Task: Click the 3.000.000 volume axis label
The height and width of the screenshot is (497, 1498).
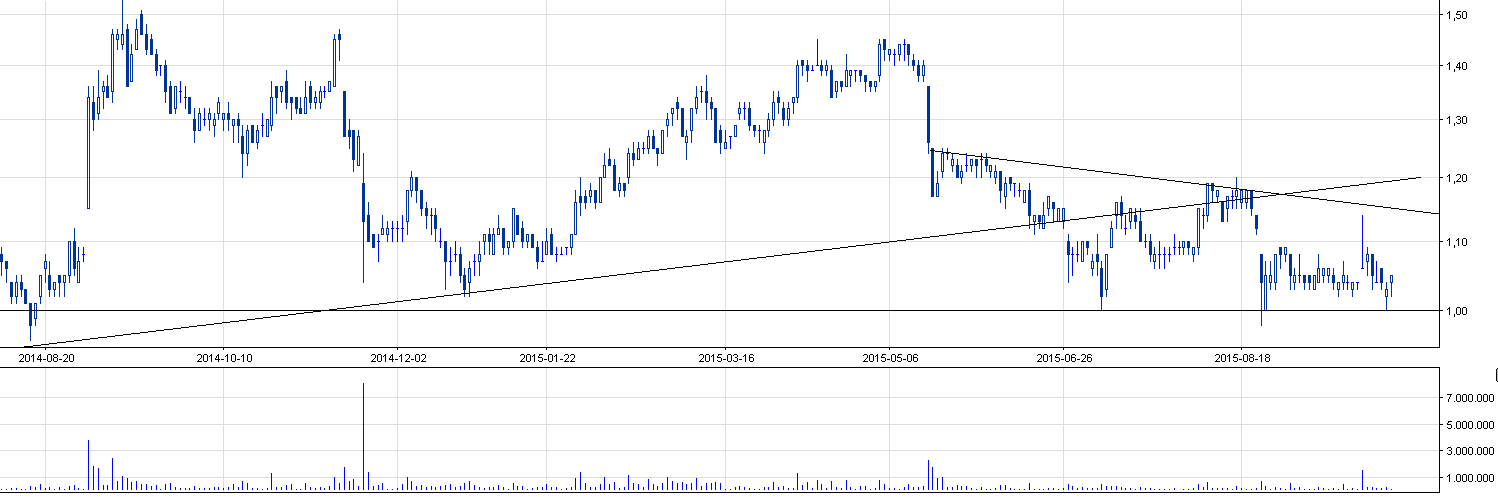Action: click(1468, 451)
